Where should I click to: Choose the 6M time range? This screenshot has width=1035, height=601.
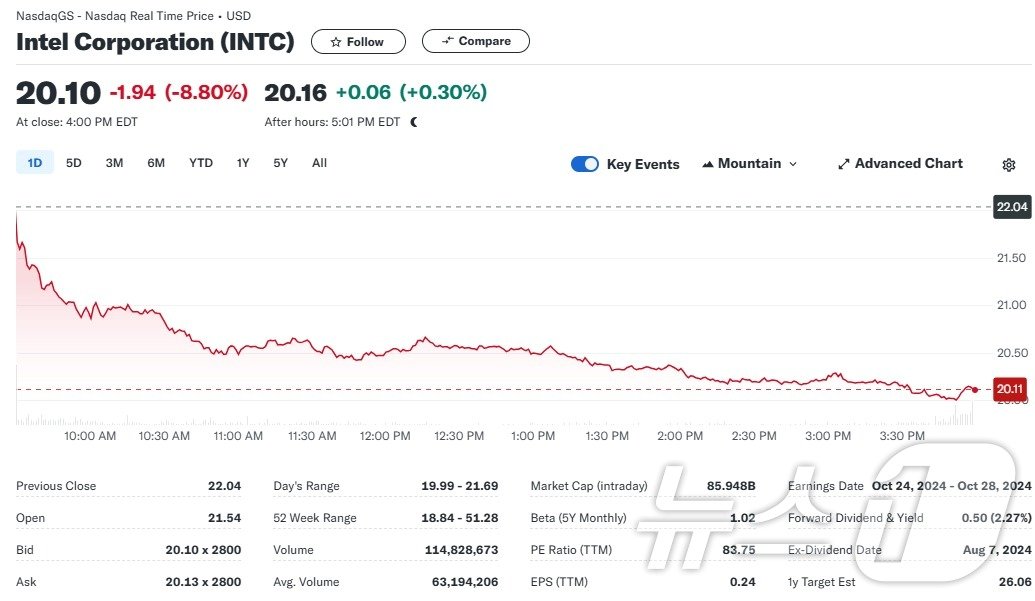coord(156,163)
